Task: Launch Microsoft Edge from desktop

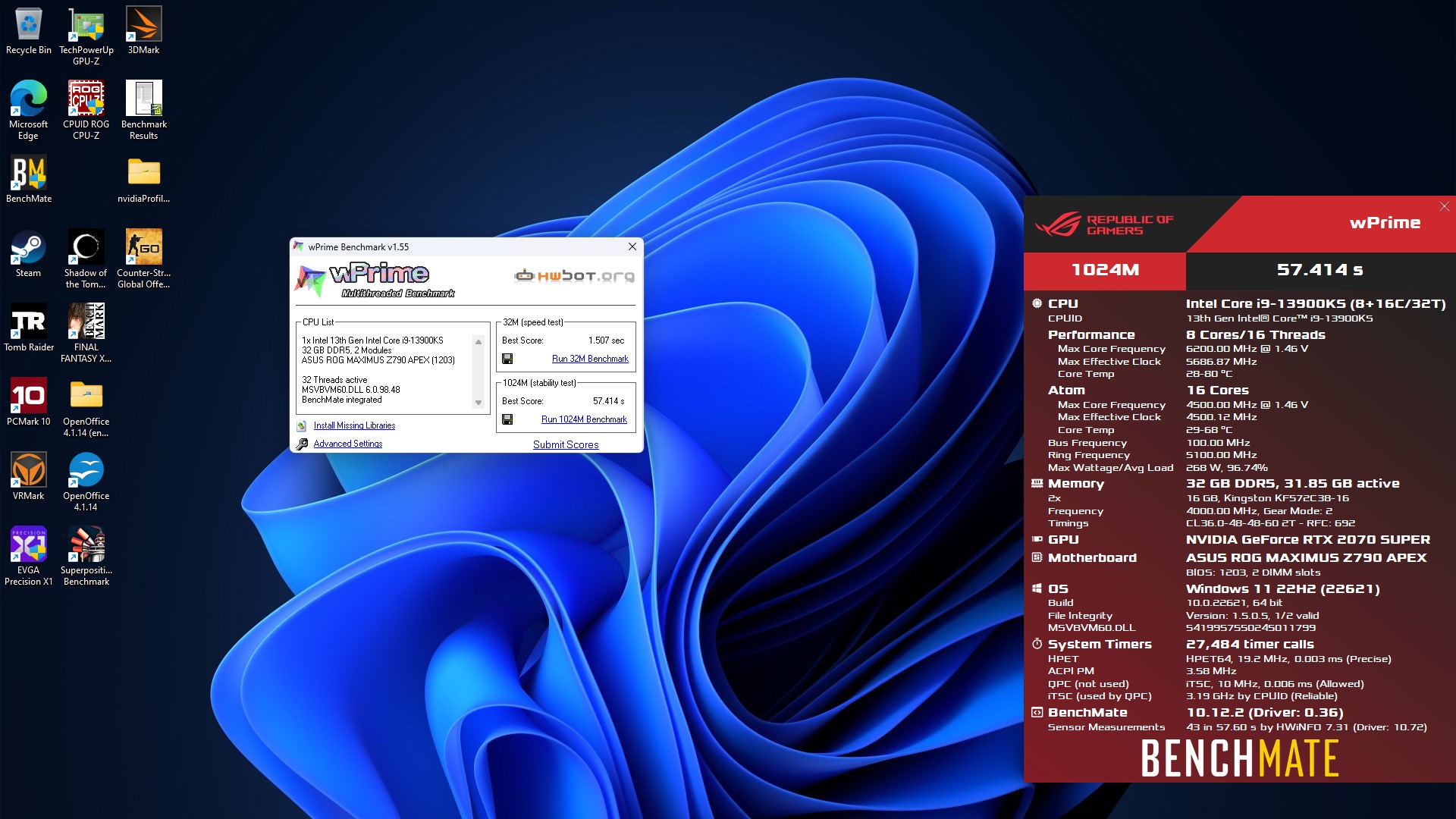Action: click(x=29, y=111)
